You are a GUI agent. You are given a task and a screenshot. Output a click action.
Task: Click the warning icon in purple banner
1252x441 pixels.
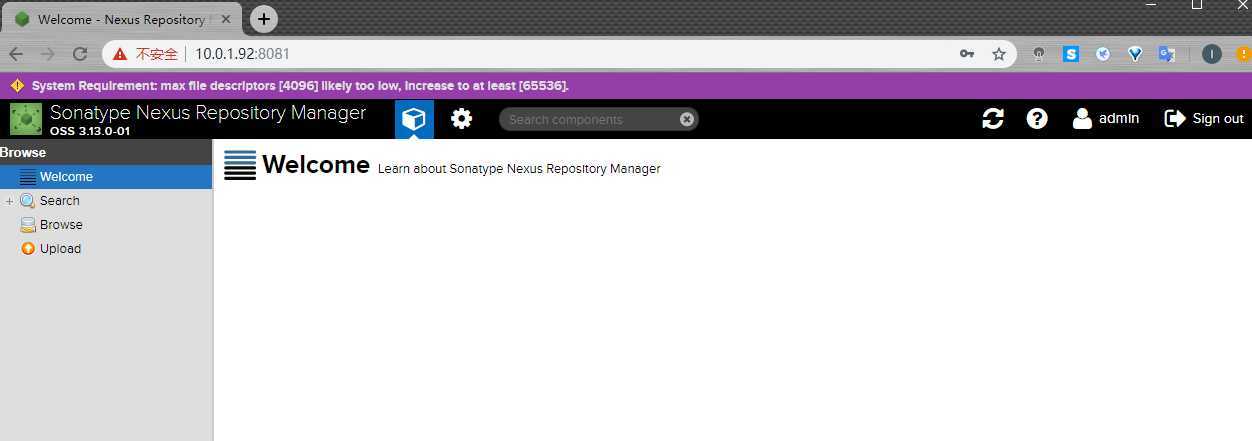17,86
